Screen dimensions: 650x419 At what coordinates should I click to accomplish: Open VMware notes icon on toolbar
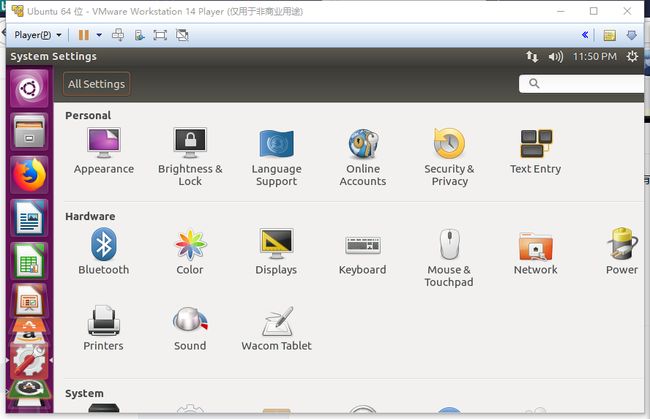click(x=609, y=35)
